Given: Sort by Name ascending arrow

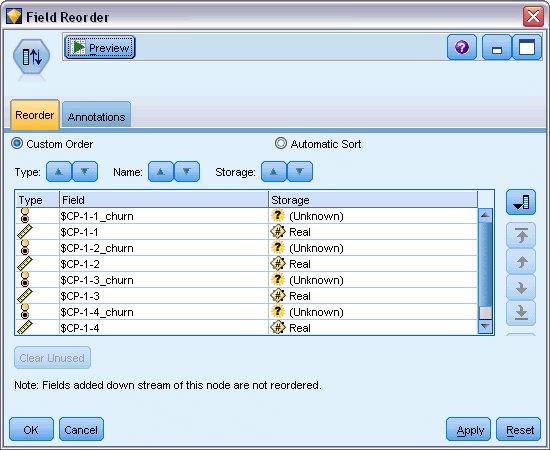Looking at the screenshot, I should point(161,172).
